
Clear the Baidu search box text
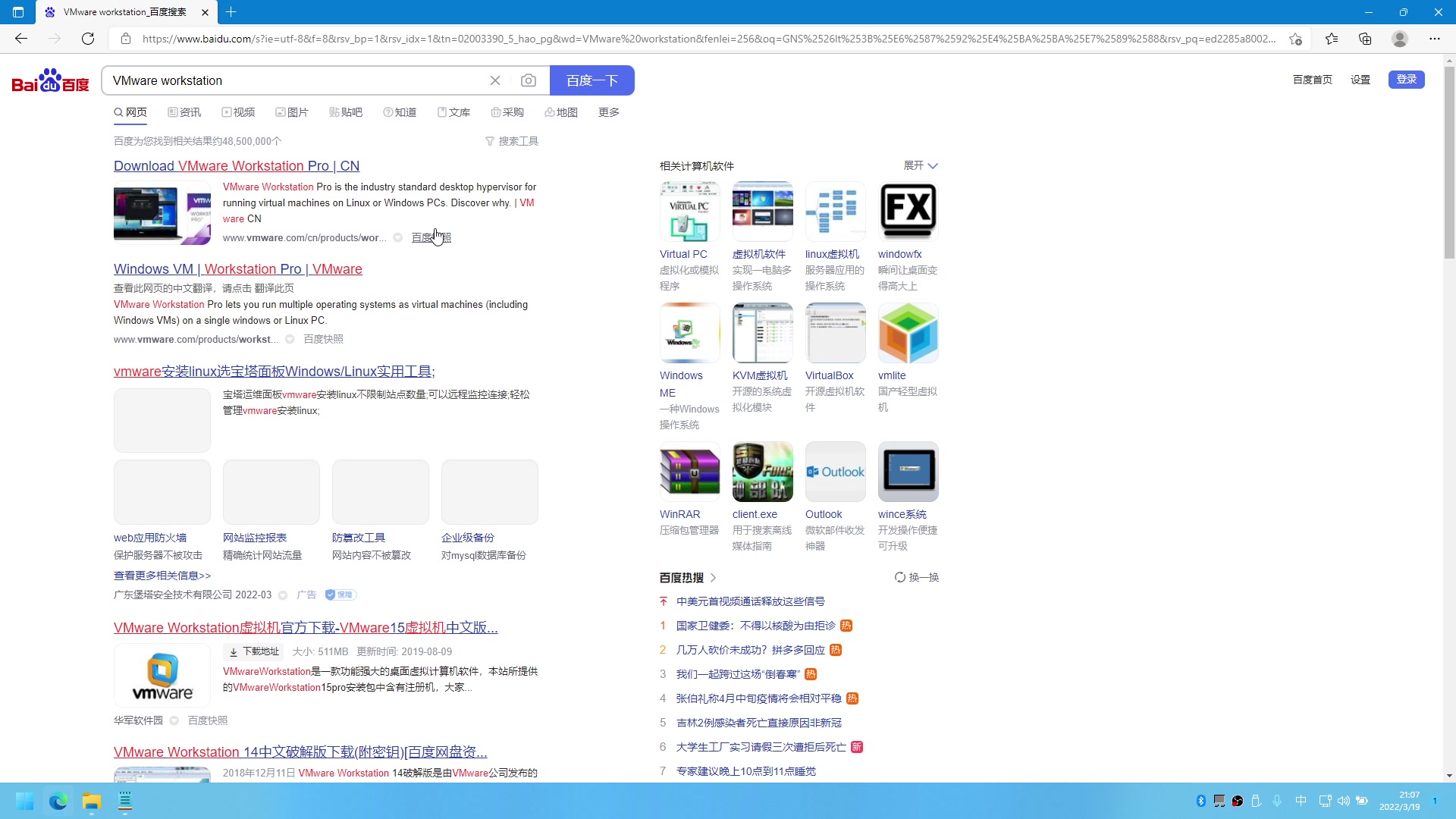pyautogui.click(x=495, y=80)
